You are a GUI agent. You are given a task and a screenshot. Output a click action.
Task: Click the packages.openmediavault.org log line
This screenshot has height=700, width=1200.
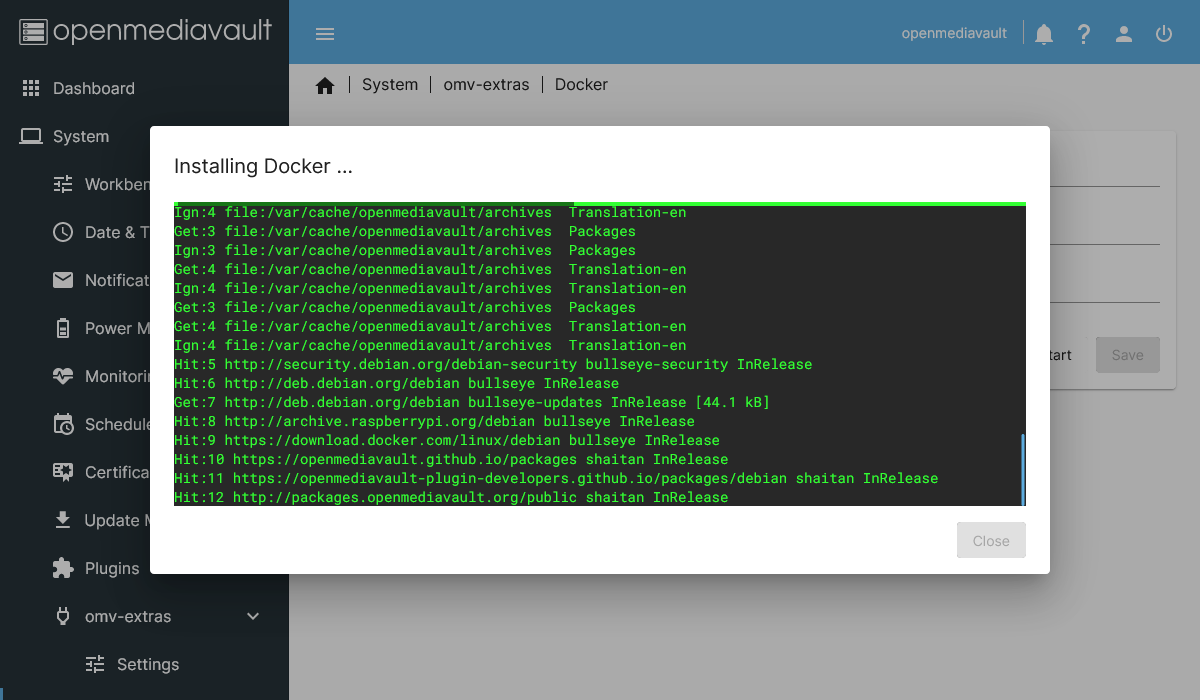[x=451, y=498]
